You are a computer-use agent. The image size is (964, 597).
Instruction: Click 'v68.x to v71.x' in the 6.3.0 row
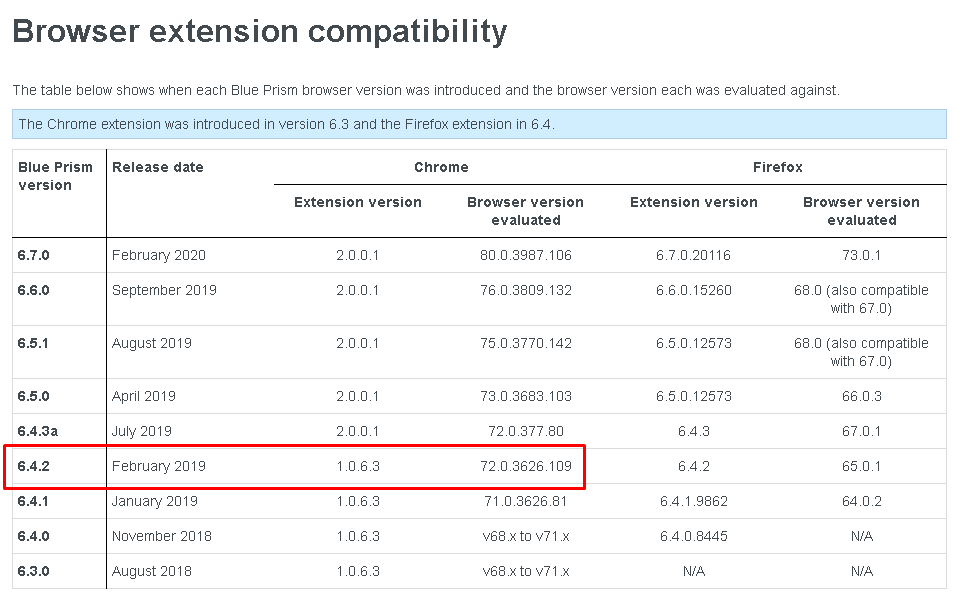[526, 571]
